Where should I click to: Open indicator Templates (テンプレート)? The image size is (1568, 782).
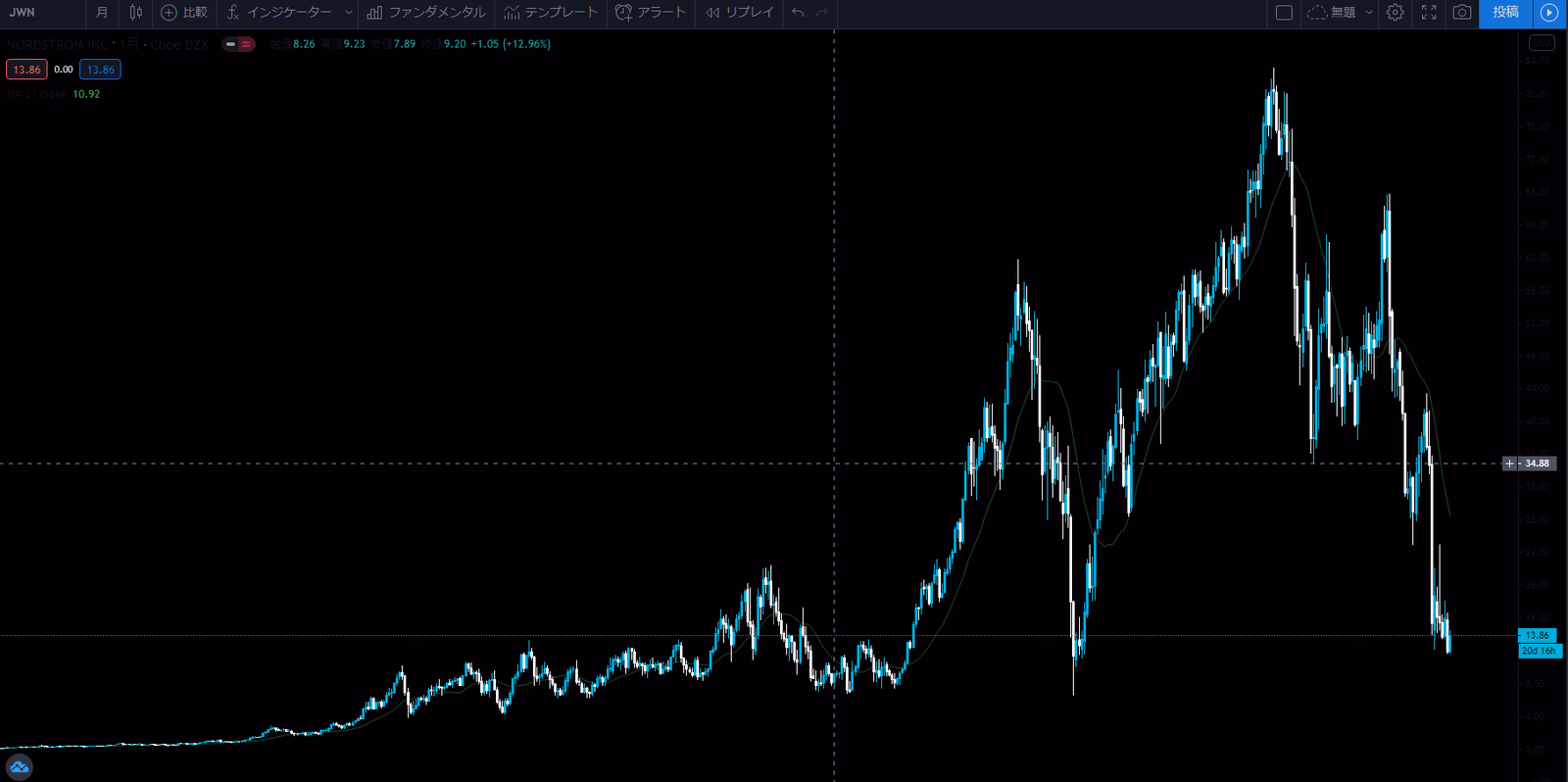click(551, 13)
